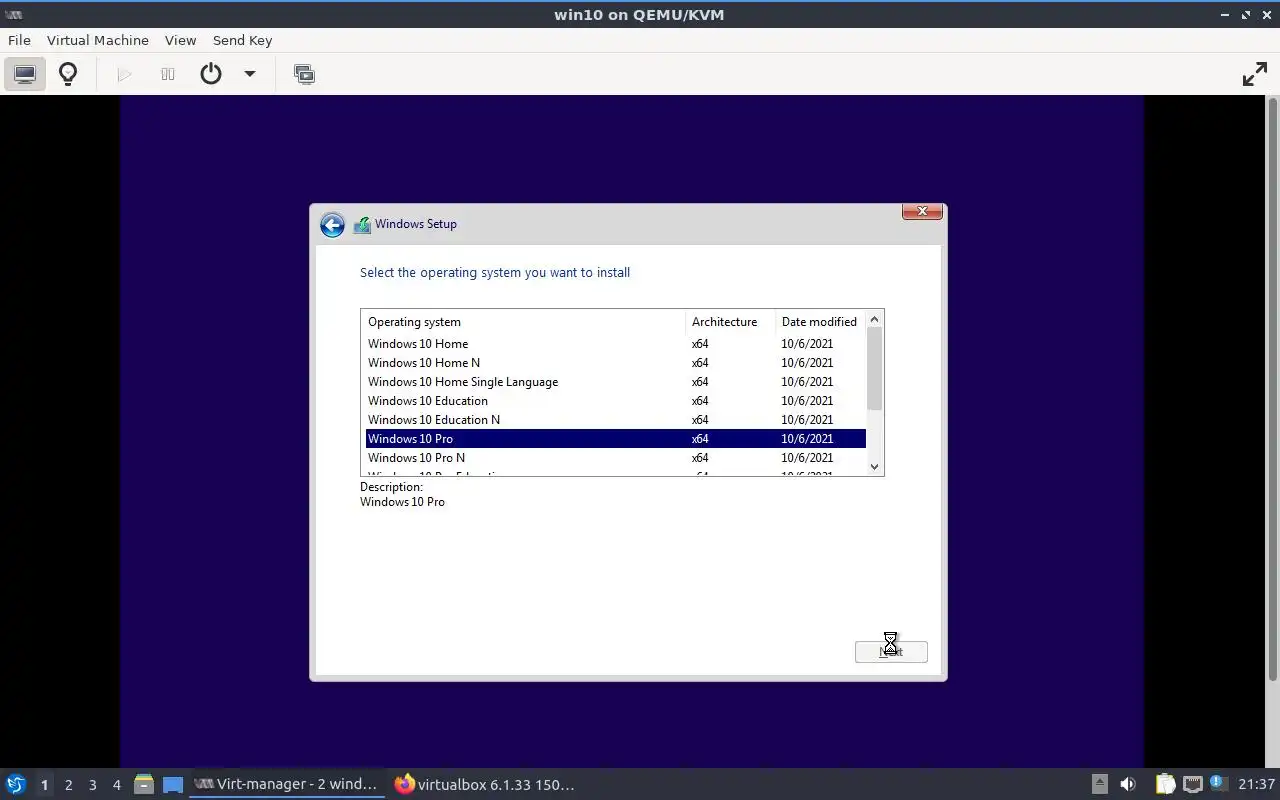The image size is (1280, 800).
Task: Select the Windows 10 Pro row
Action: [x=616, y=439]
